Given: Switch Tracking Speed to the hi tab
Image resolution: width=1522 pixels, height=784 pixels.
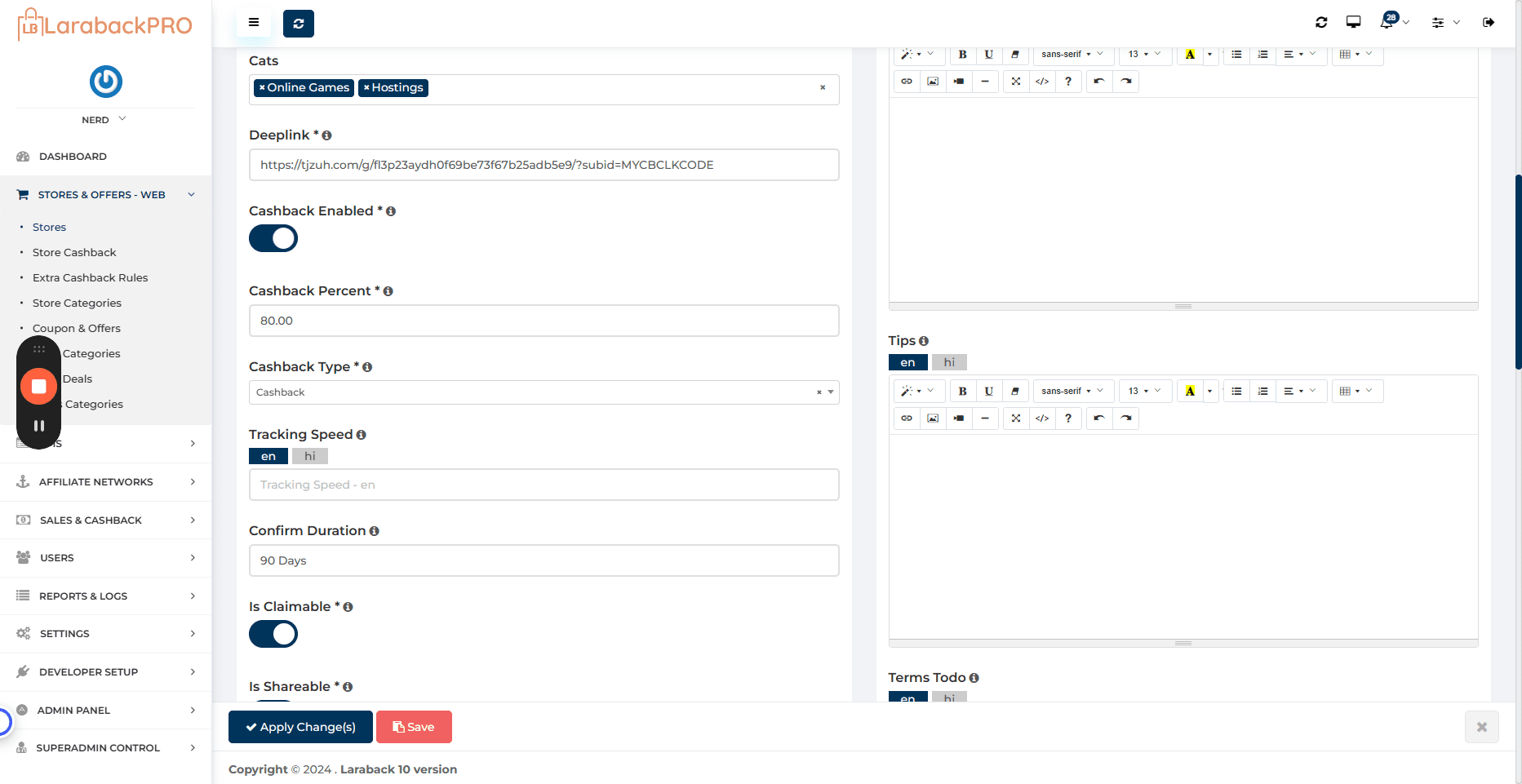Looking at the screenshot, I should [x=310, y=457].
